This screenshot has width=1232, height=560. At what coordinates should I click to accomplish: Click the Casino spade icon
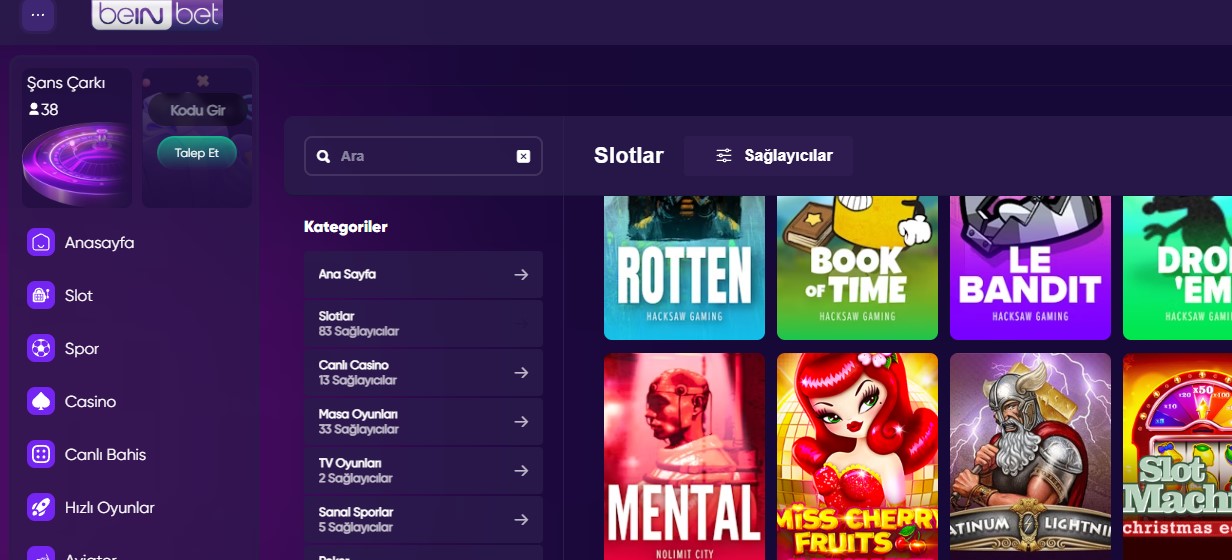pos(41,402)
